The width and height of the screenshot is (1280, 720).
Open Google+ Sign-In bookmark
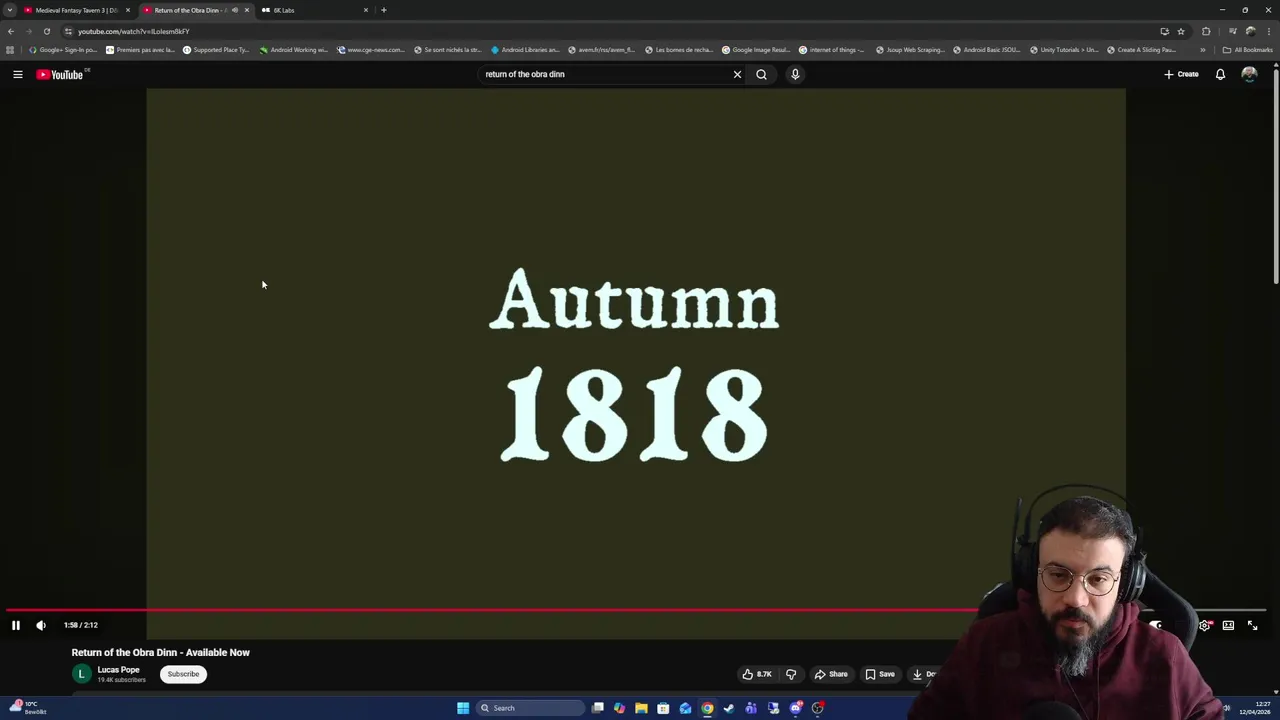click(x=63, y=50)
